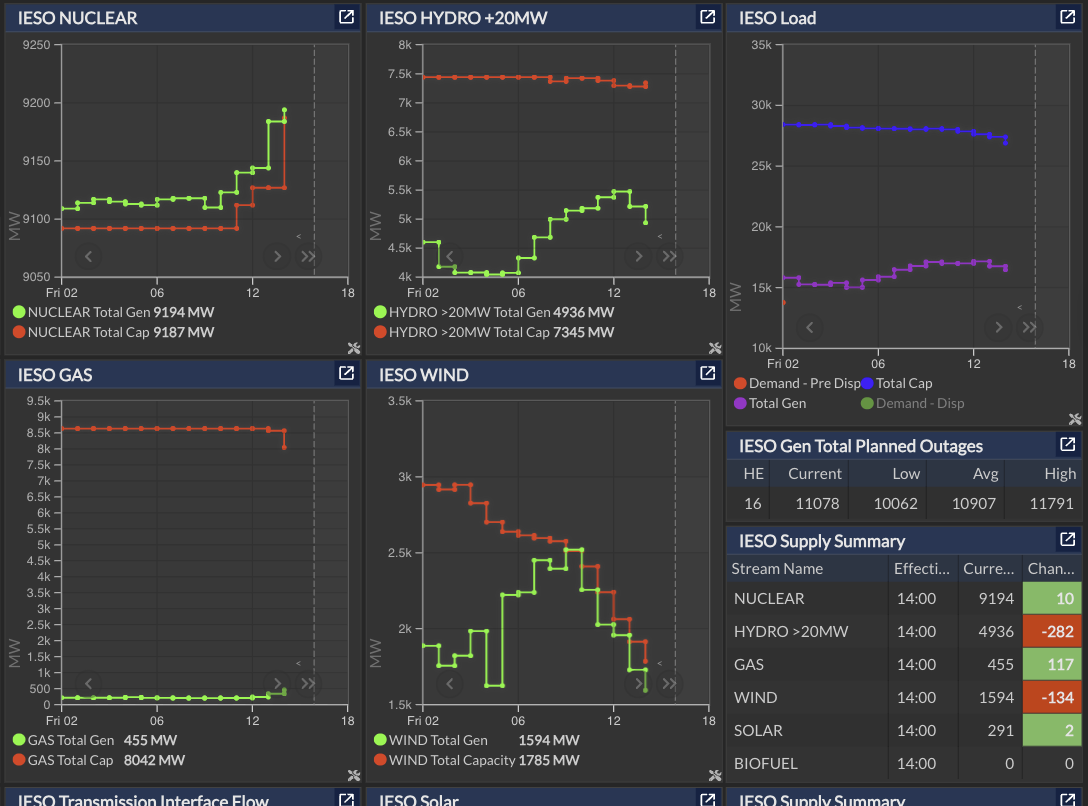Step NUCLEAR chart back in time

coord(88,257)
